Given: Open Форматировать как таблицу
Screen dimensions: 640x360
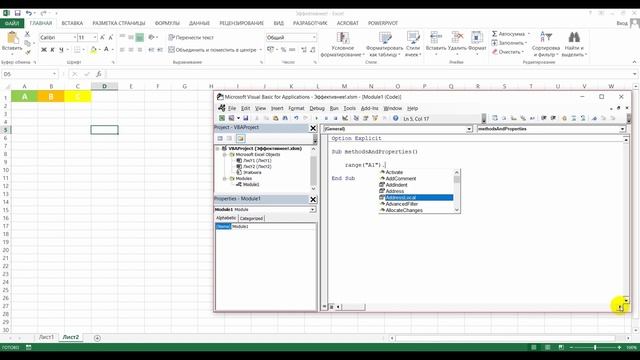Looking at the screenshot, I should 384,44.
